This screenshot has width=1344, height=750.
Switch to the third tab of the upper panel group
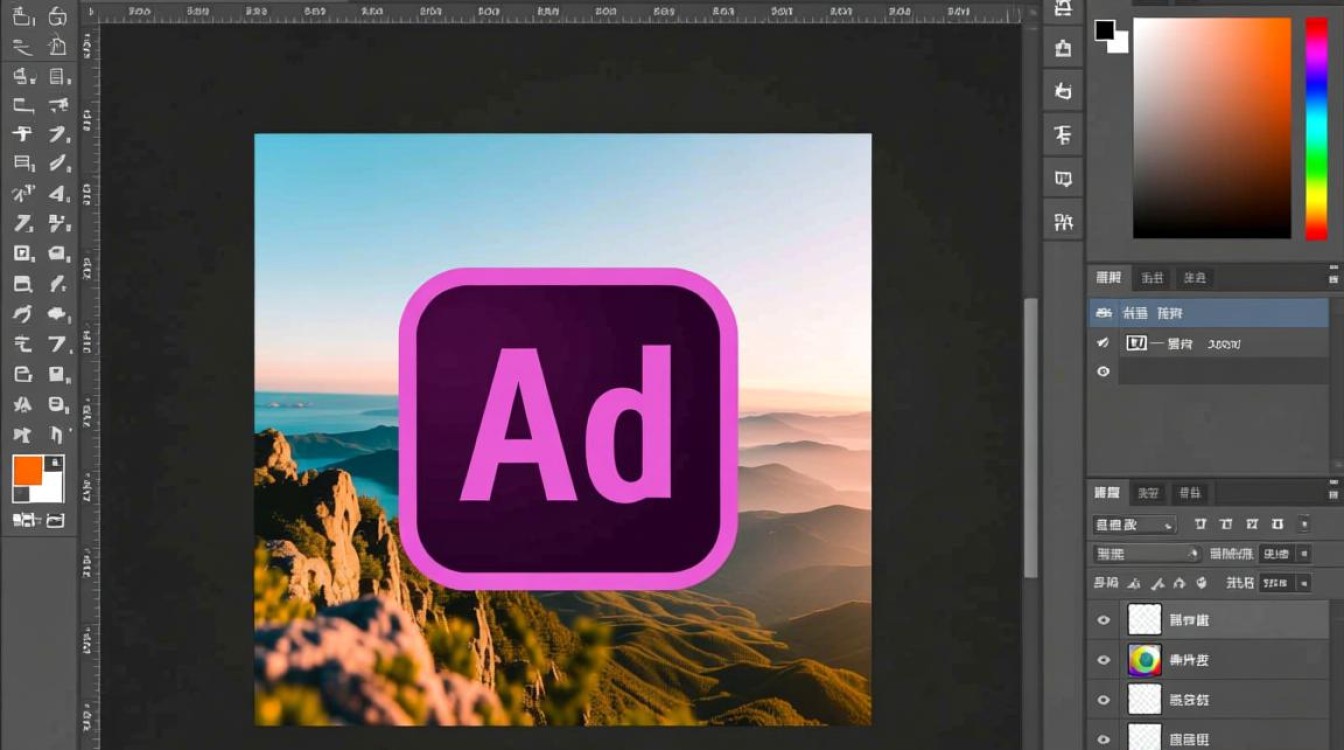(x=1194, y=278)
